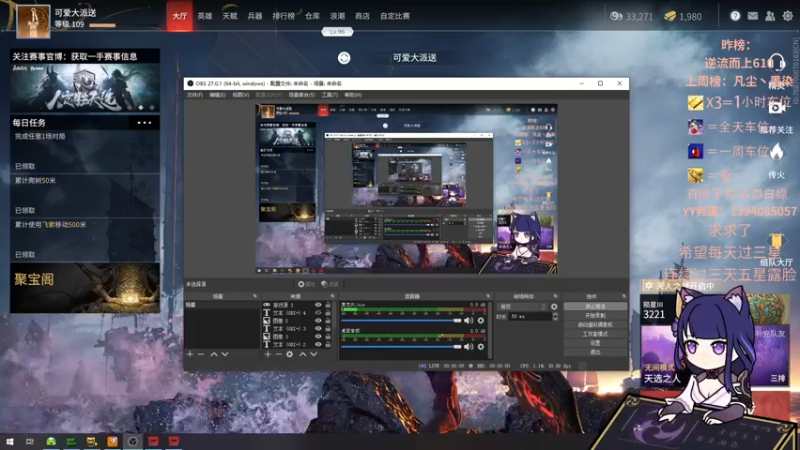
Task: Click the refresh icon beside 可爱大派送
Action: (x=344, y=58)
